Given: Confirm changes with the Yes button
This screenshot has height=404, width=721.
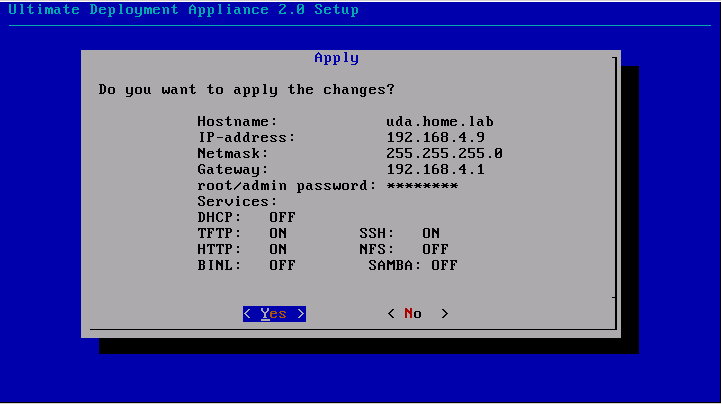Looking at the screenshot, I should pos(274,314).
